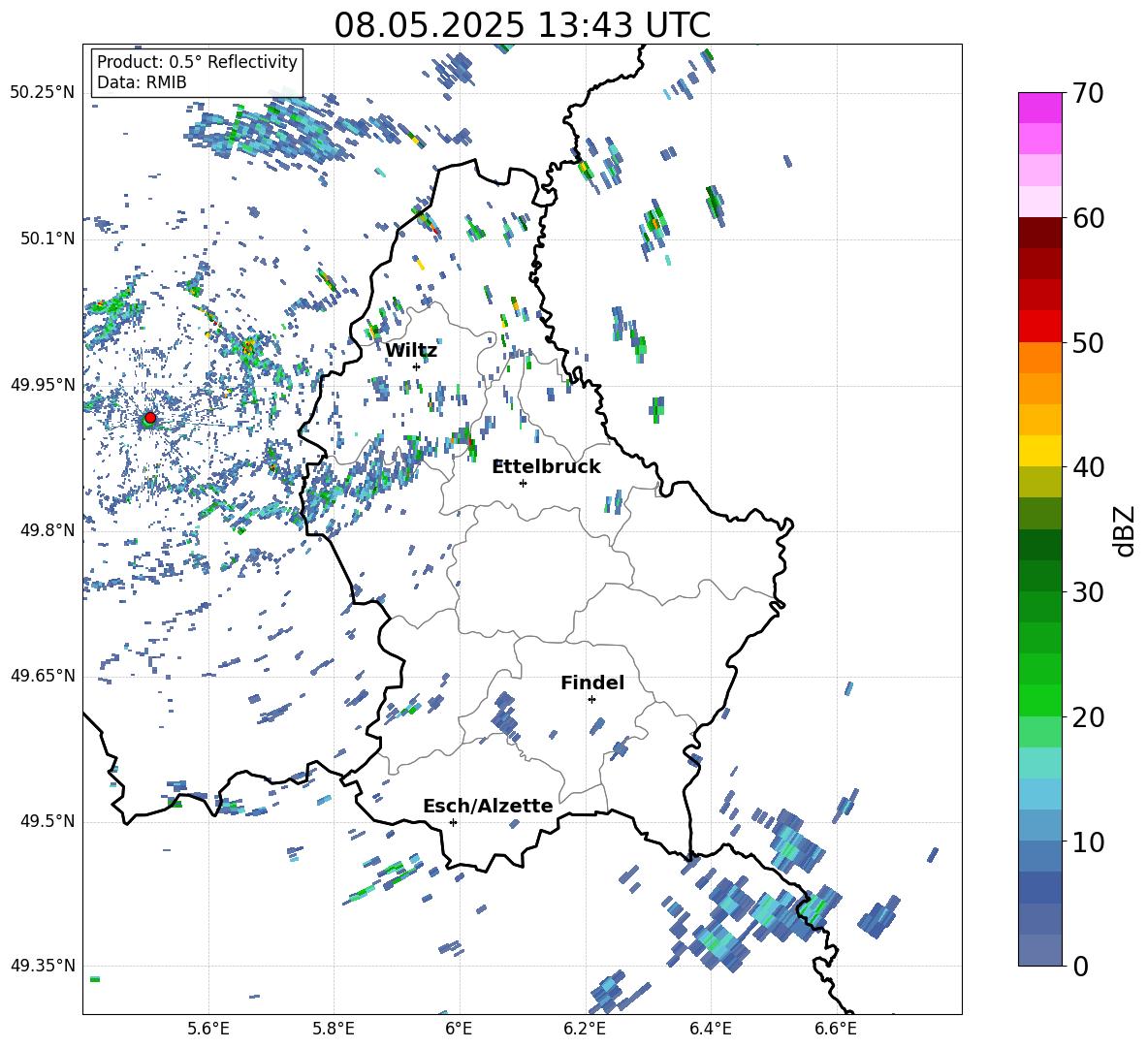Click the dBZ colorbar axis label
This screenshot has height=1048, width=1148.
pyautogui.click(x=1126, y=530)
